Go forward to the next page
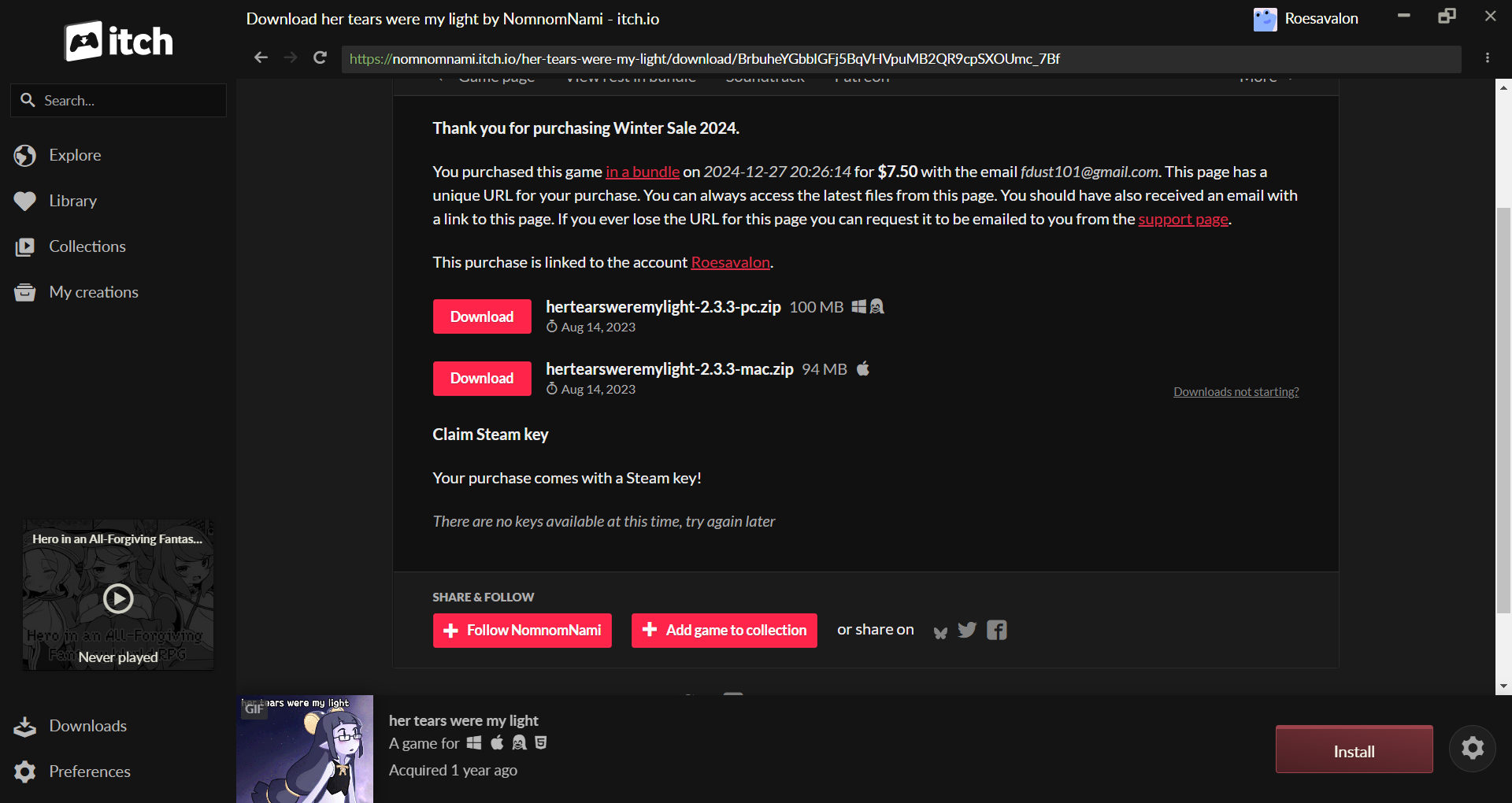 click(x=291, y=57)
